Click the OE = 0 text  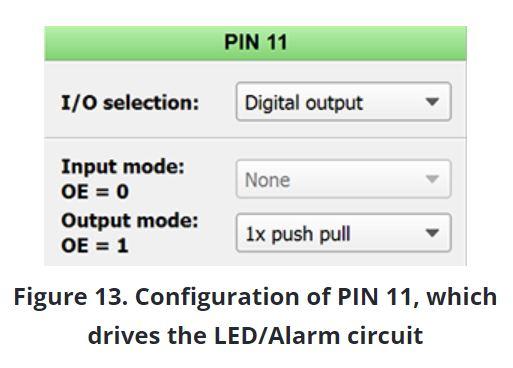pyautogui.click(x=95, y=192)
